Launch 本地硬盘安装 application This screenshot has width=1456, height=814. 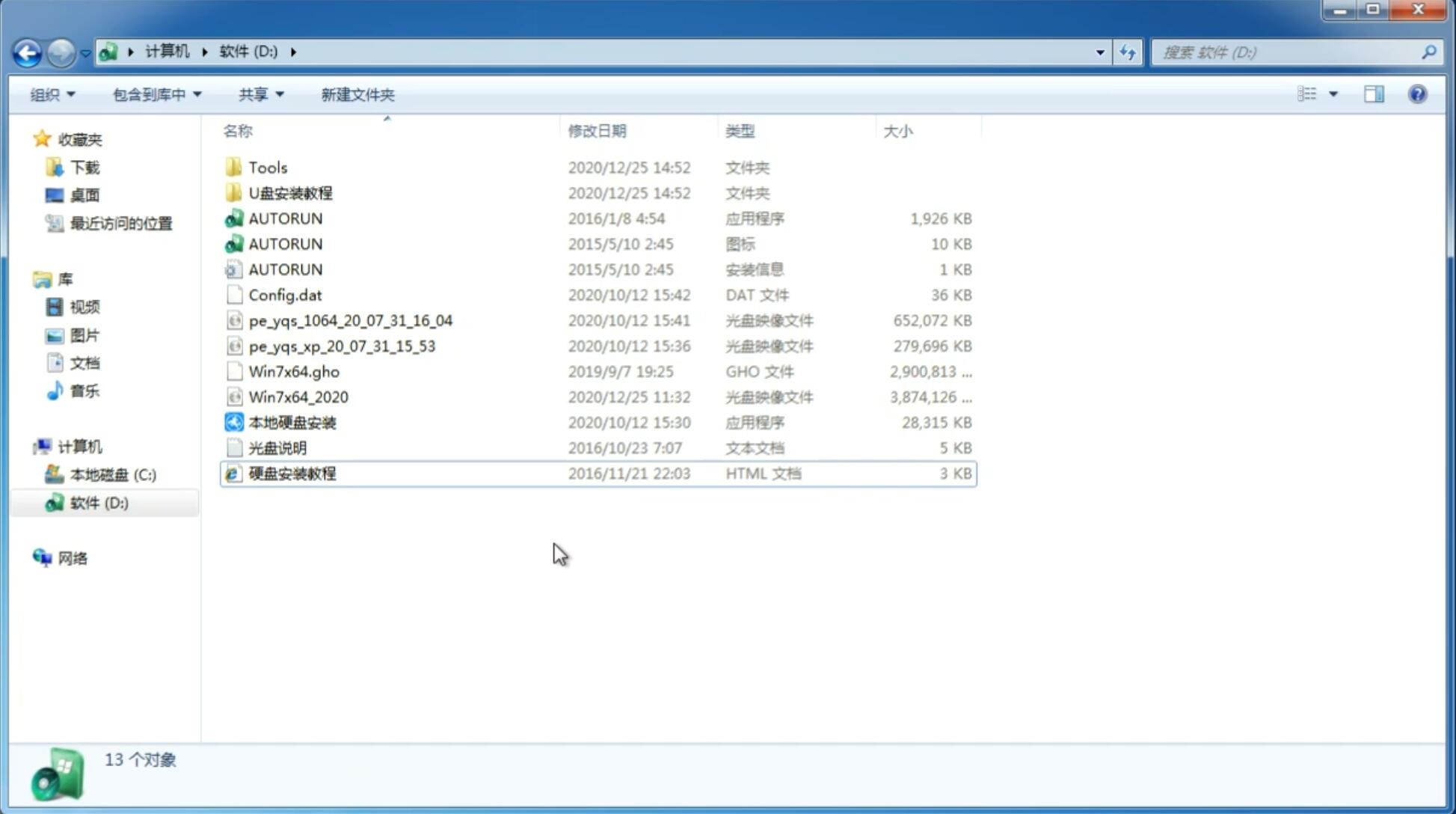(291, 422)
